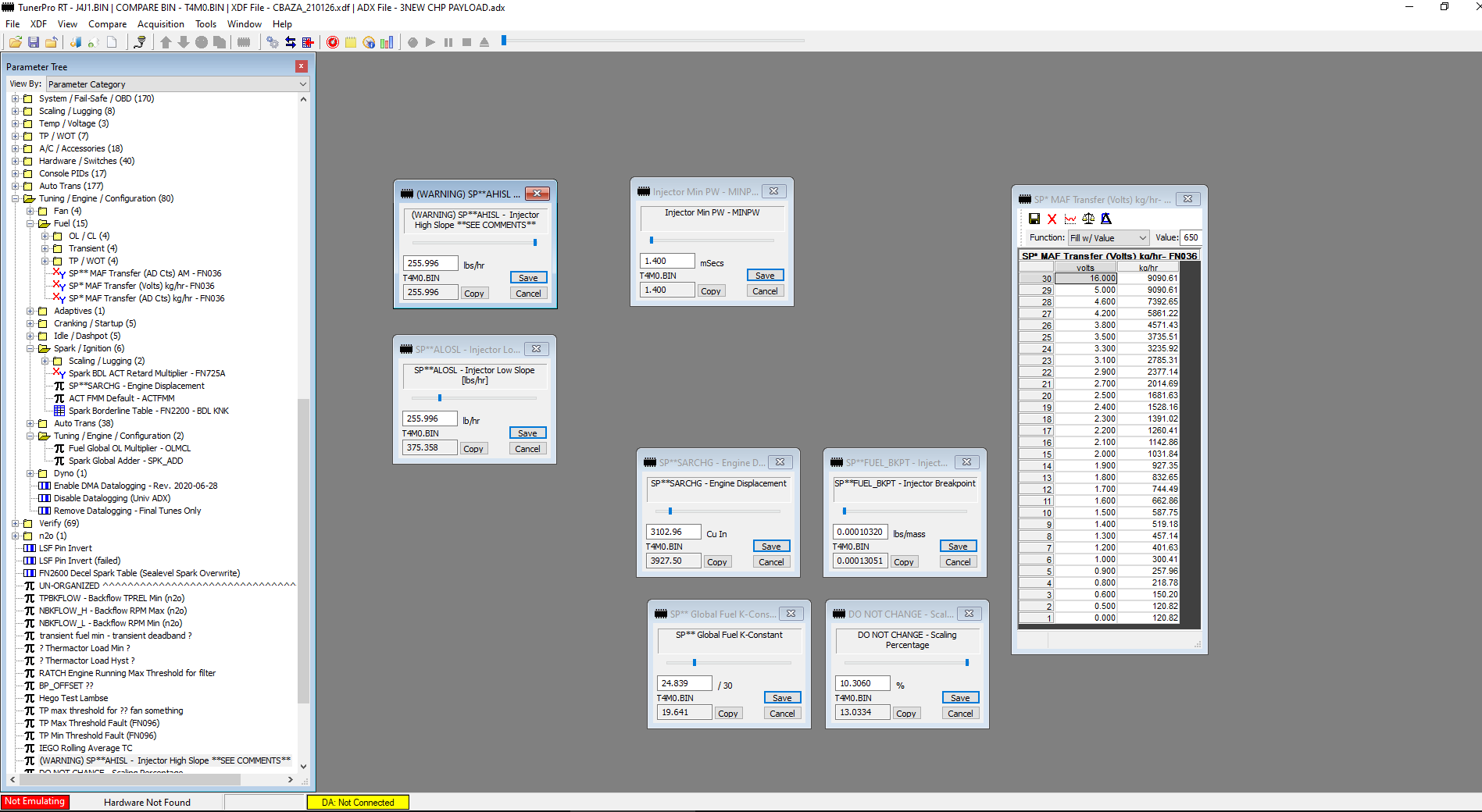Open the View By Parameter Category dropdown
Image resolution: width=1482 pixels, height=812 pixels.
click(x=177, y=84)
